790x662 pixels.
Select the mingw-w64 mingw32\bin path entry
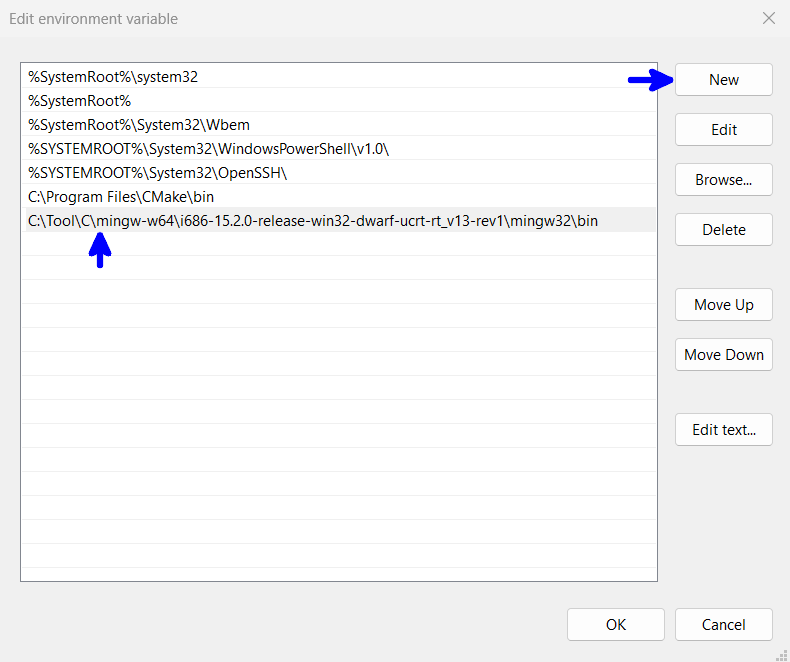pyautogui.click(x=339, y=221)
